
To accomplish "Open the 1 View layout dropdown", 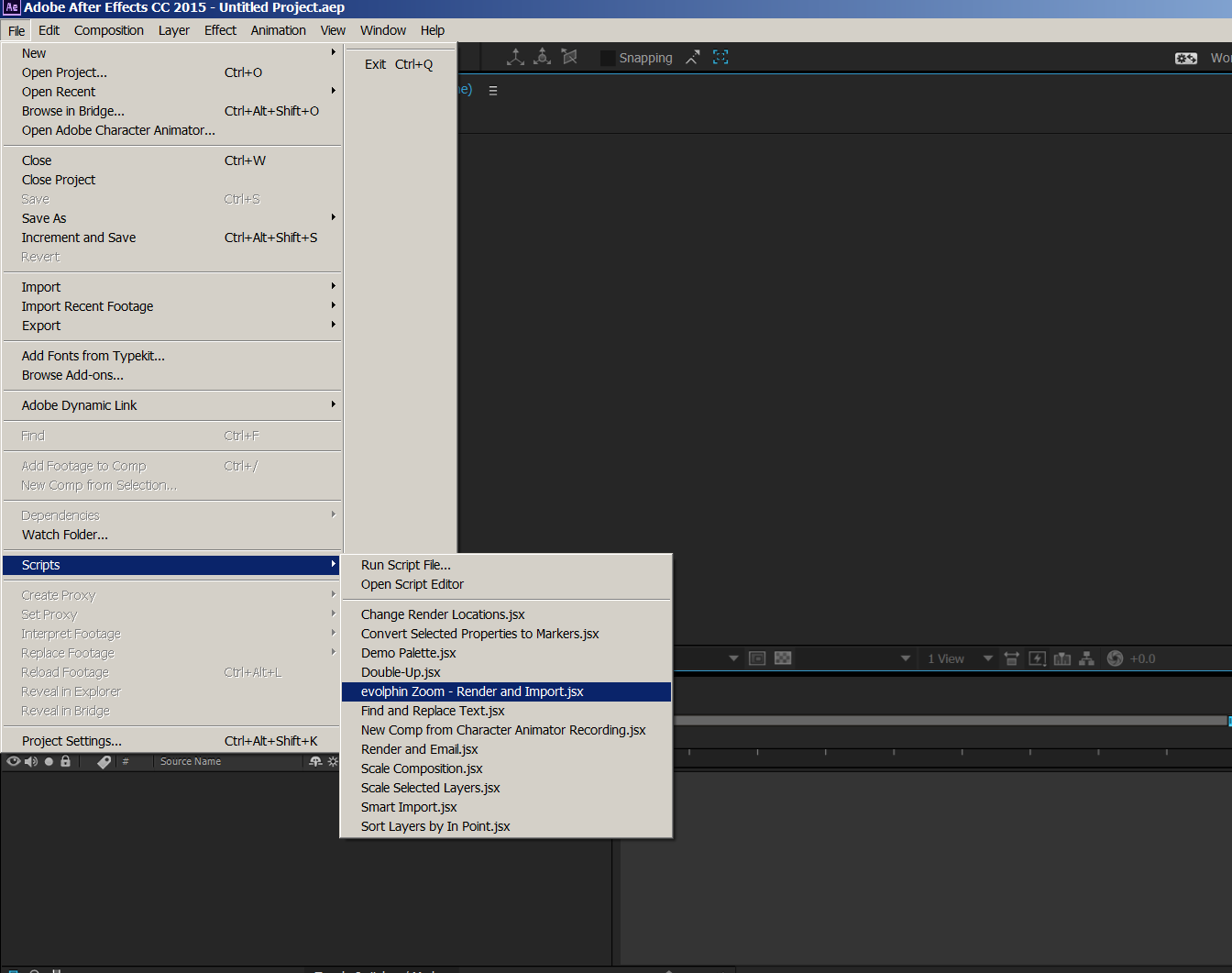I will [x=960, y=658].
